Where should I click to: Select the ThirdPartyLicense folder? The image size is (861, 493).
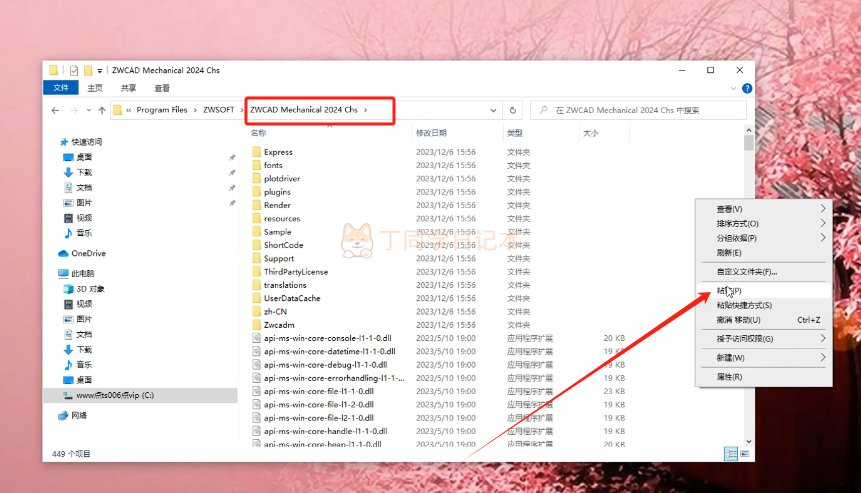click(x=295, y=272)
